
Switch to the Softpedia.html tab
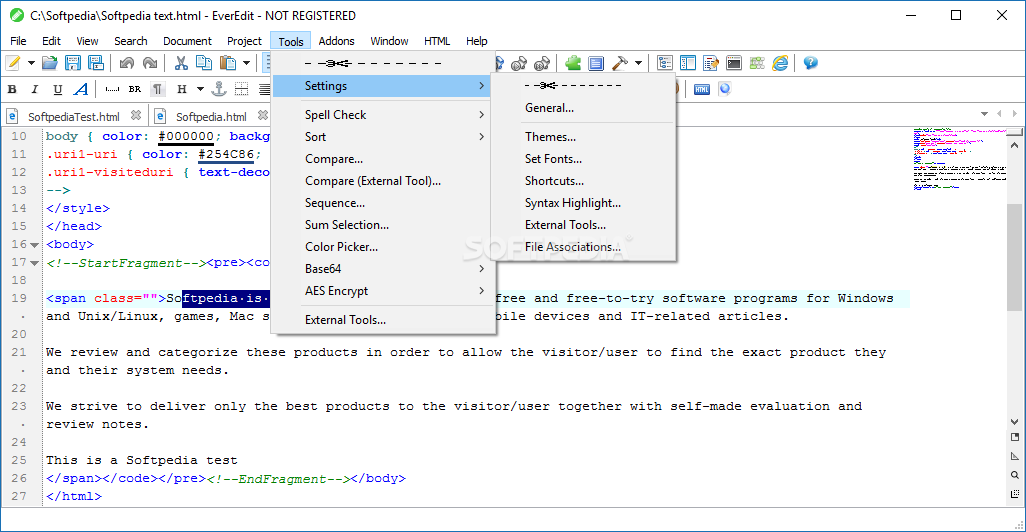[211, 116]
